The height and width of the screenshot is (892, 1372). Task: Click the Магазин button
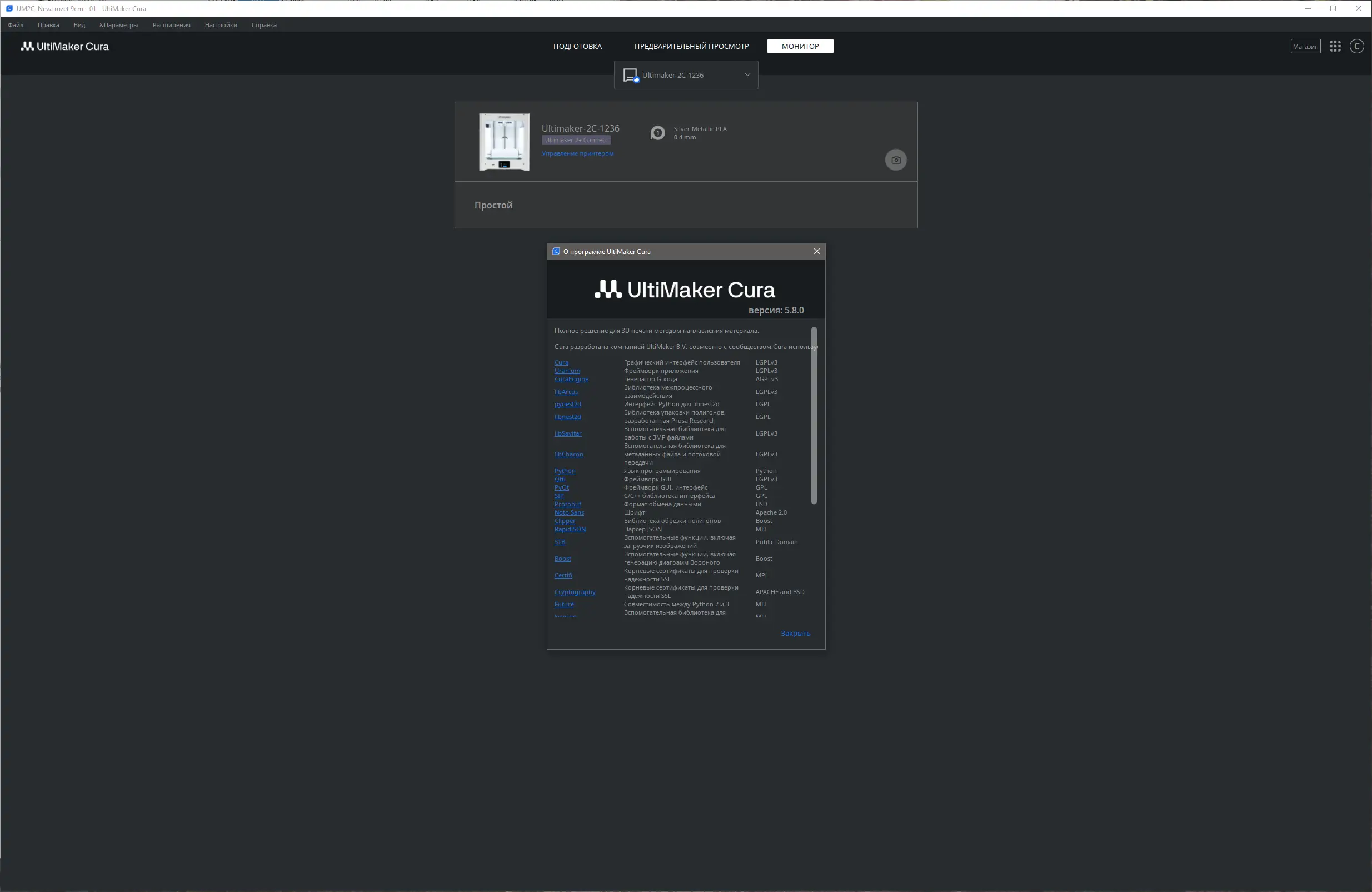pyautogui.click(x=1305, y=46)
